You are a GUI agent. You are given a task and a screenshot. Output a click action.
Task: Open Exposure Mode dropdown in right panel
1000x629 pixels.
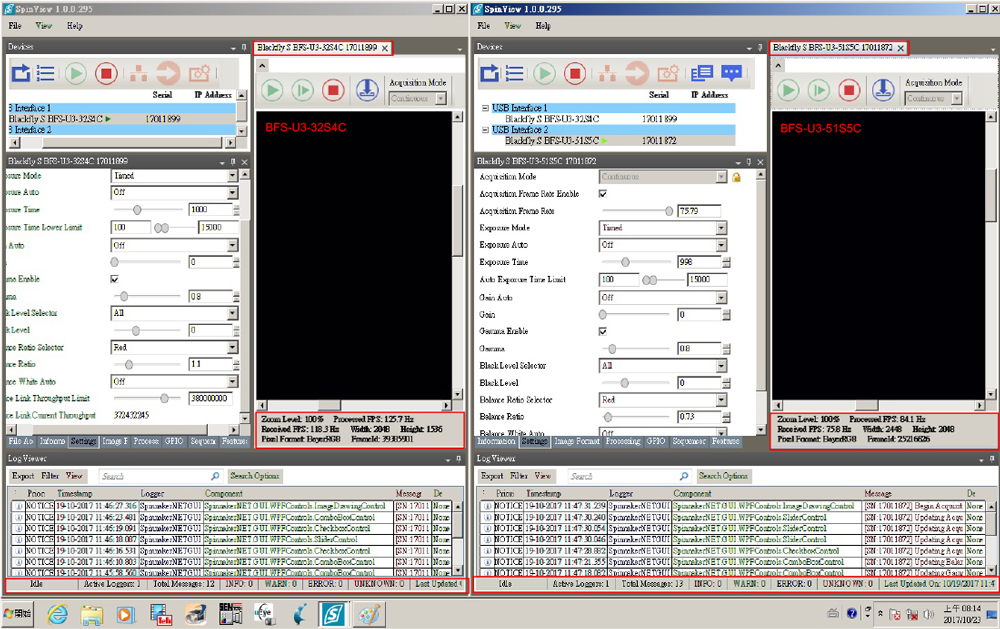pyautogui.click(x=720, y=228)
